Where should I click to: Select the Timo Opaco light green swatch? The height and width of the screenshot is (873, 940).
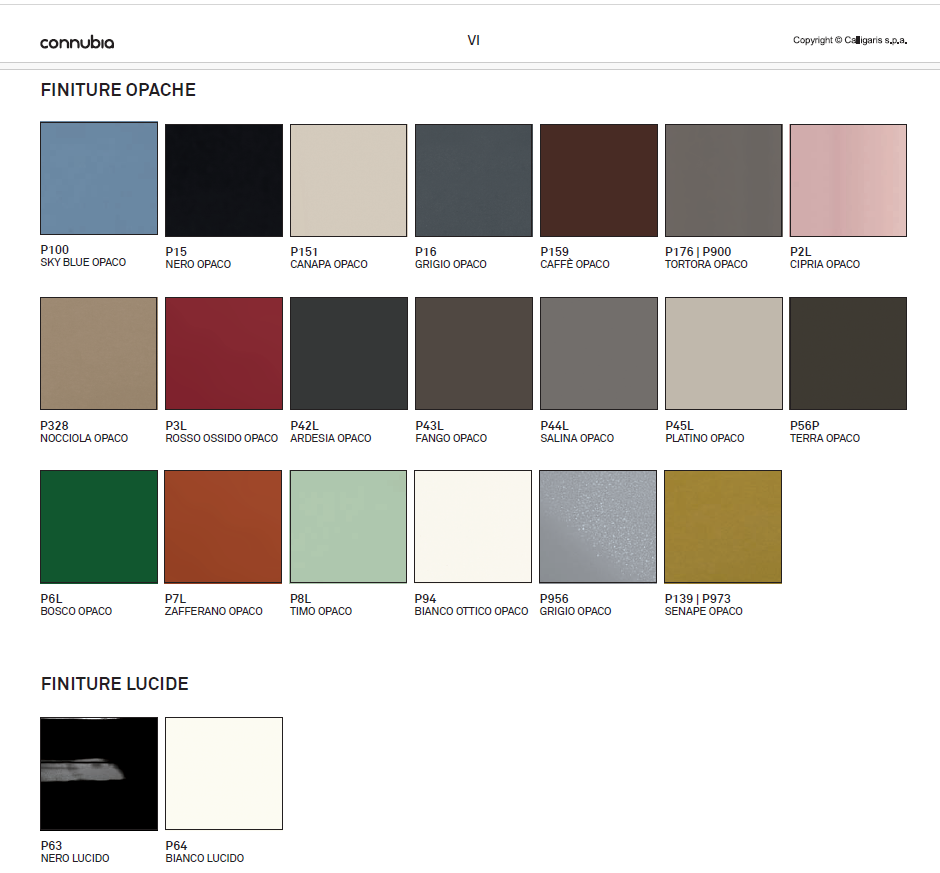tap(348, 526)
